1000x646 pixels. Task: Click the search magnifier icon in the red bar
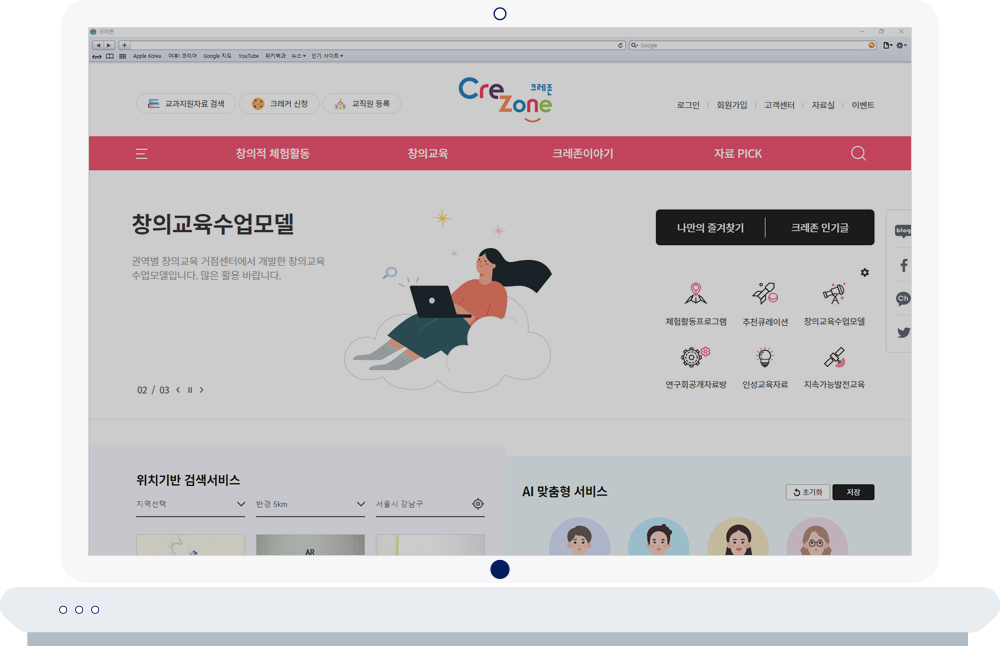pos(858,153)
